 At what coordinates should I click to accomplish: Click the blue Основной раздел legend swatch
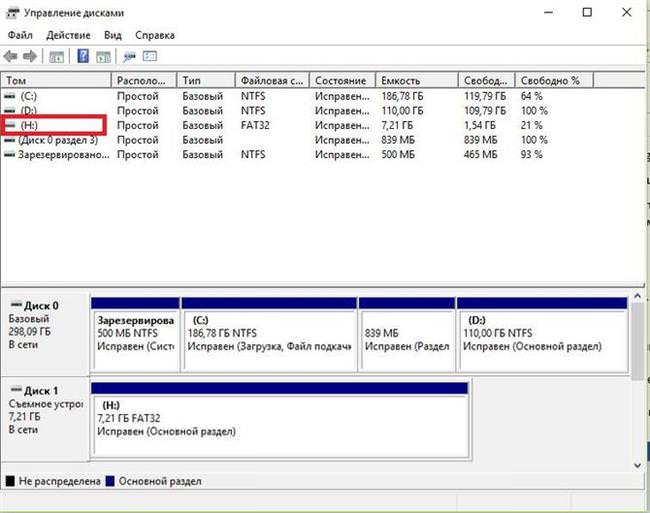(110, 481)
